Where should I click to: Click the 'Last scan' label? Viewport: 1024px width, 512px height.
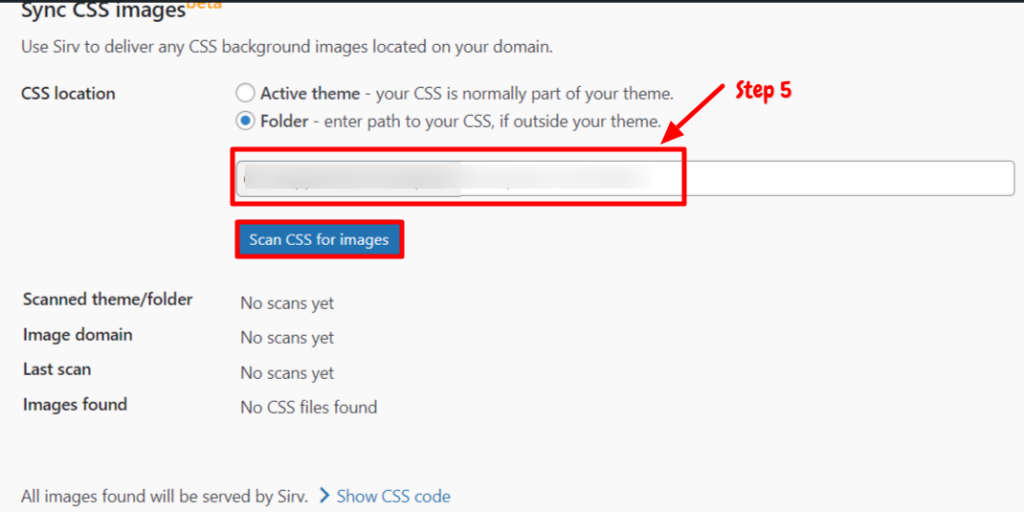[x=57, y=370]
